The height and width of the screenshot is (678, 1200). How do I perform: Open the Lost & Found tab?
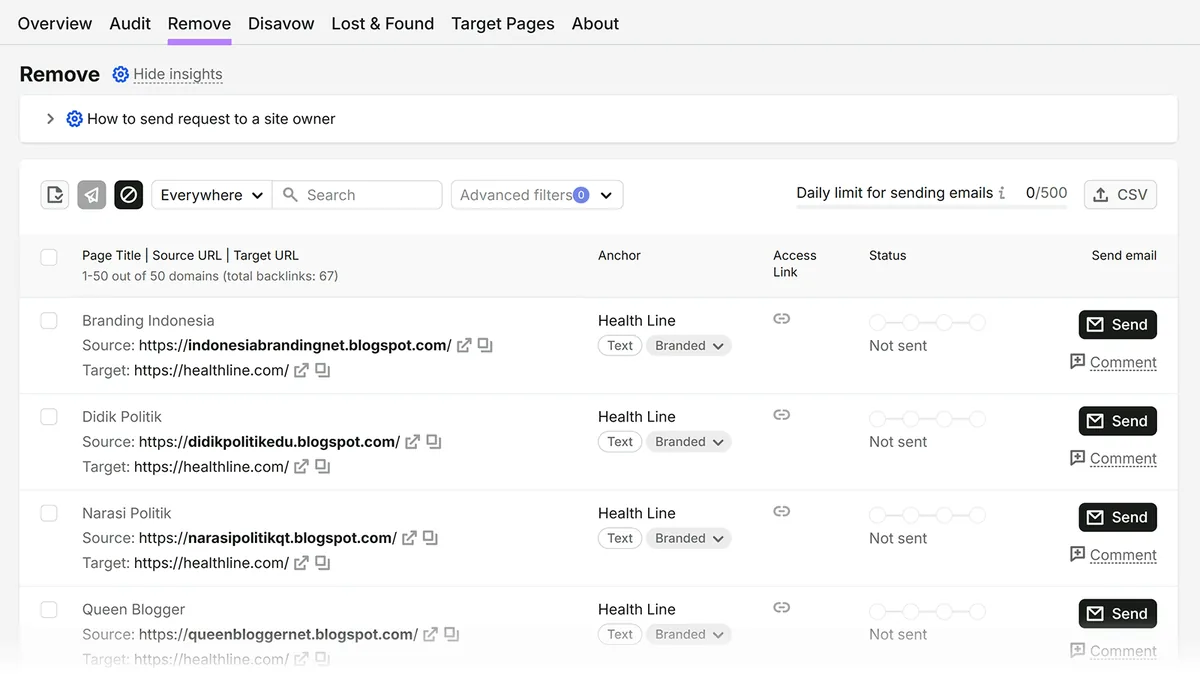pyautogui.click(x=383, y=23)
